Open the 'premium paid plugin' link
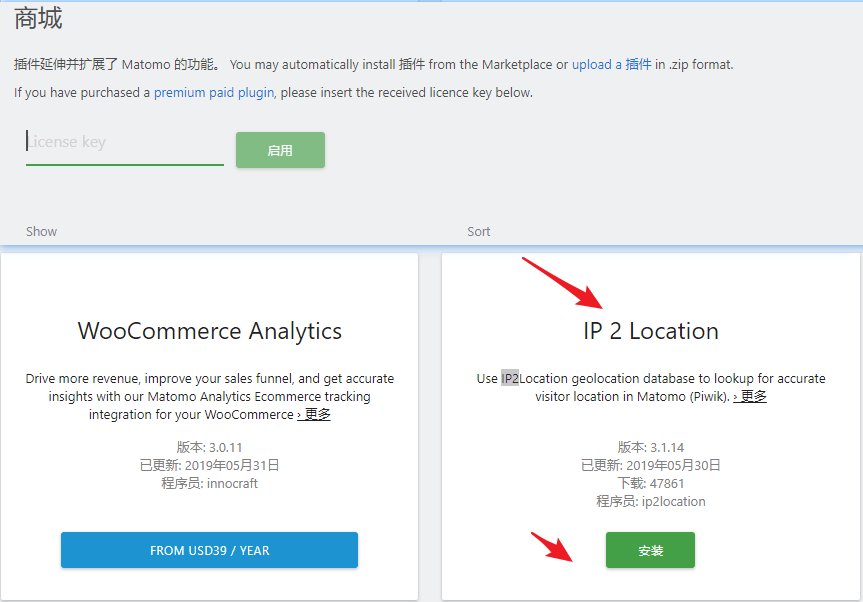Screen dimensions: 863x602 [214, 92]
